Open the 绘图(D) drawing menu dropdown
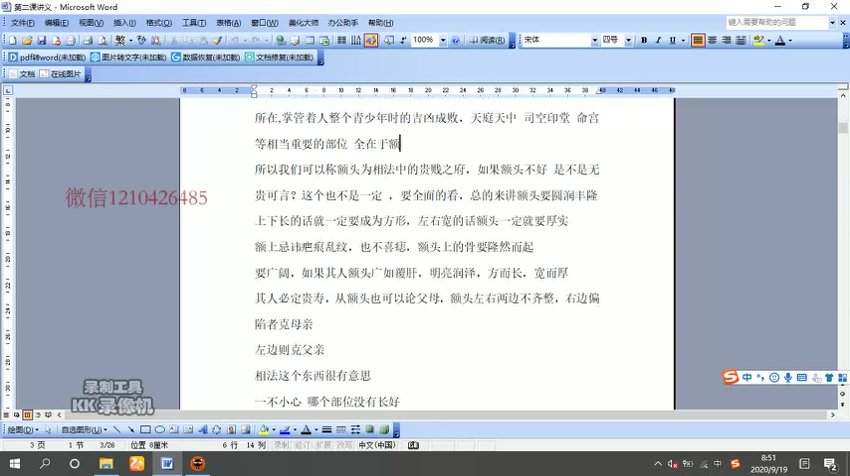 tap(22, 430)
